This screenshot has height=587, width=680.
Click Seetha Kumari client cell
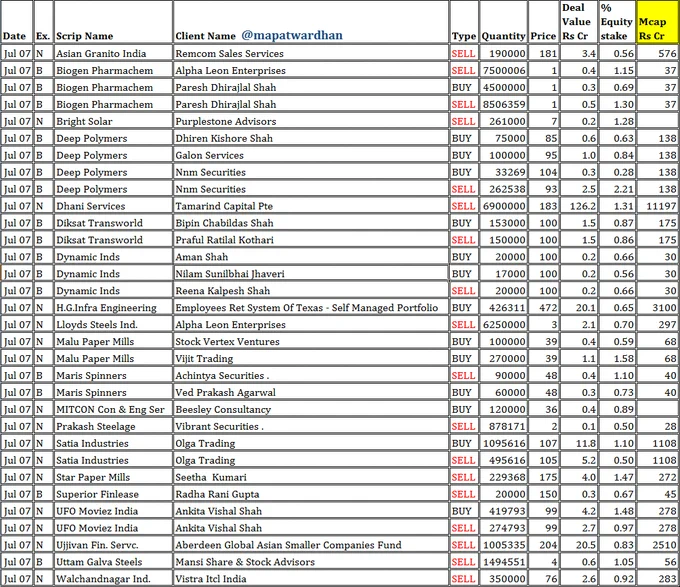point(311,477)
